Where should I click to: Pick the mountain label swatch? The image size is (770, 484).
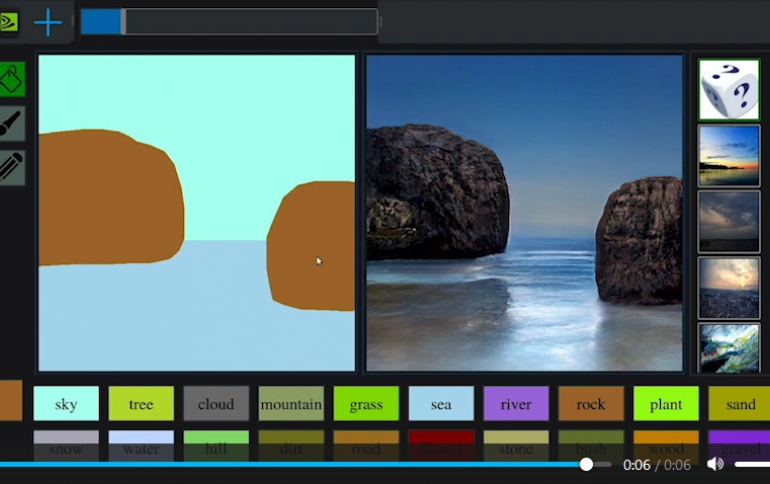coord(291,403)
